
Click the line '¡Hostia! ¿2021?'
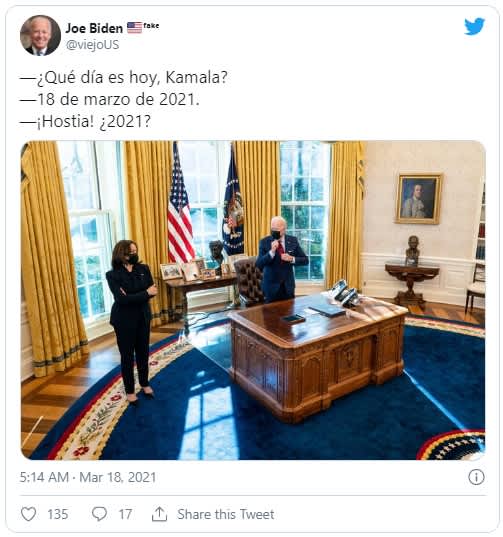click(x=85, y=121)
